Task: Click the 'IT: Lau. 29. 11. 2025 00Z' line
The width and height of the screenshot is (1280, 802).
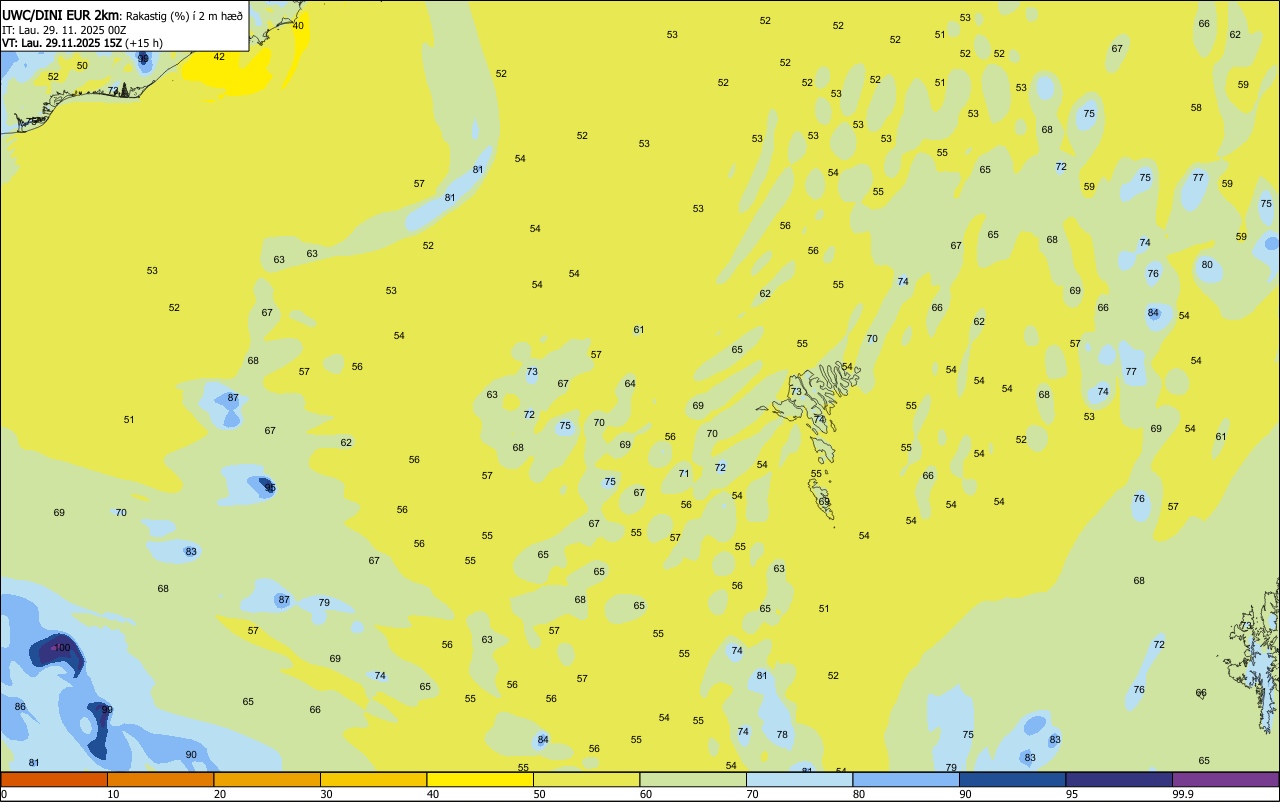Action: (64, 30)
